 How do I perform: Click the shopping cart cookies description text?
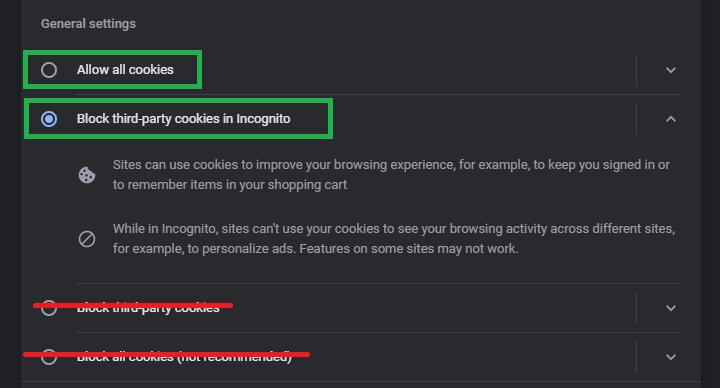(x=391, y=174)
